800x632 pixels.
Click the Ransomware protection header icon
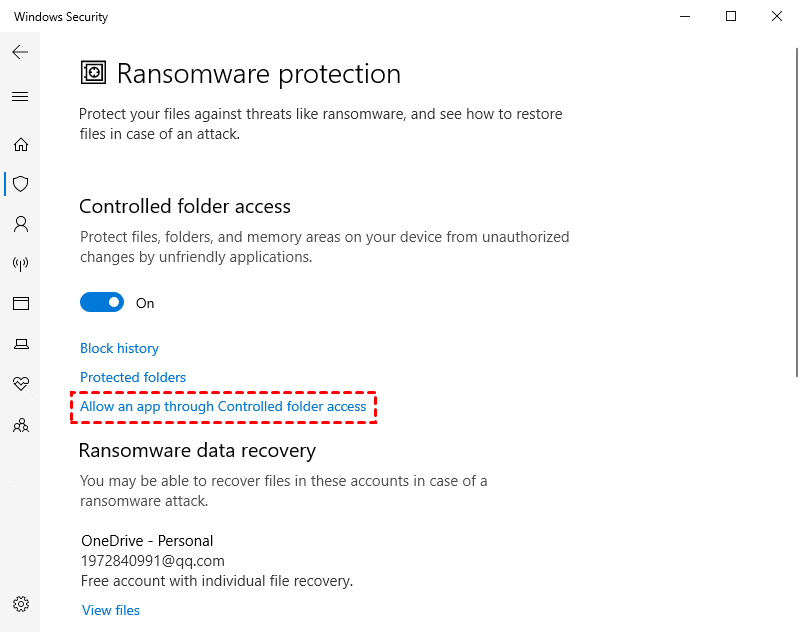point(92,72)
